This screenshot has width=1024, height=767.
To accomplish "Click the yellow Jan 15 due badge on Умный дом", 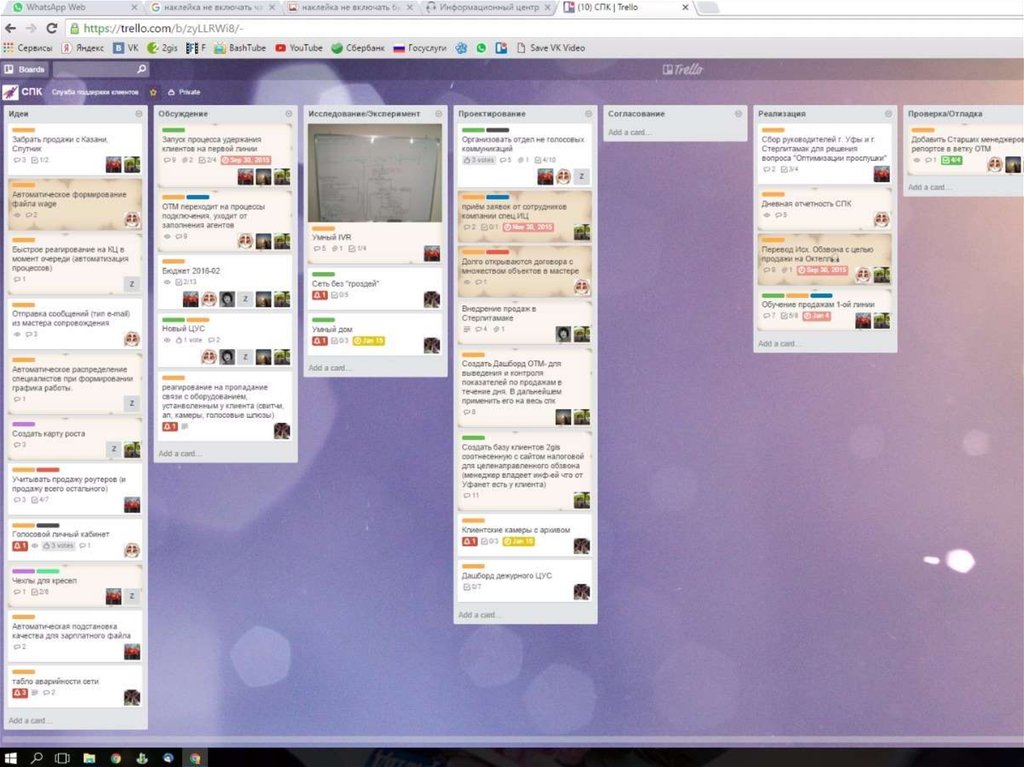I will [368, 341].
